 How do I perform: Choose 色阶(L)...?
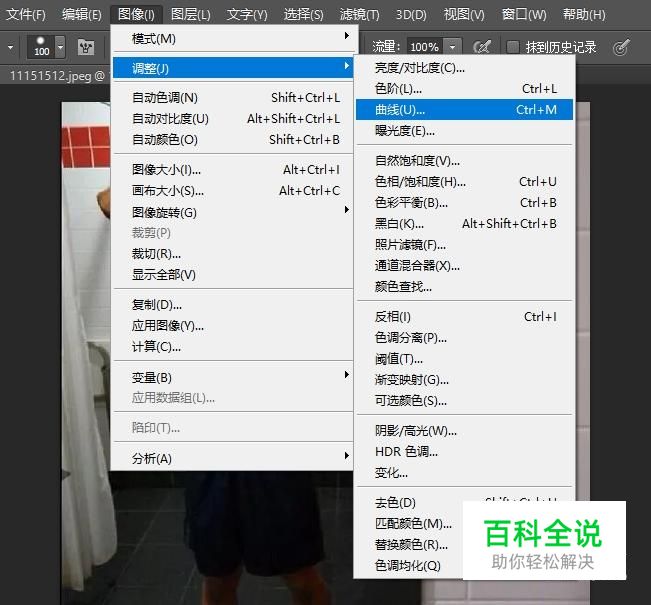[464, 88]
